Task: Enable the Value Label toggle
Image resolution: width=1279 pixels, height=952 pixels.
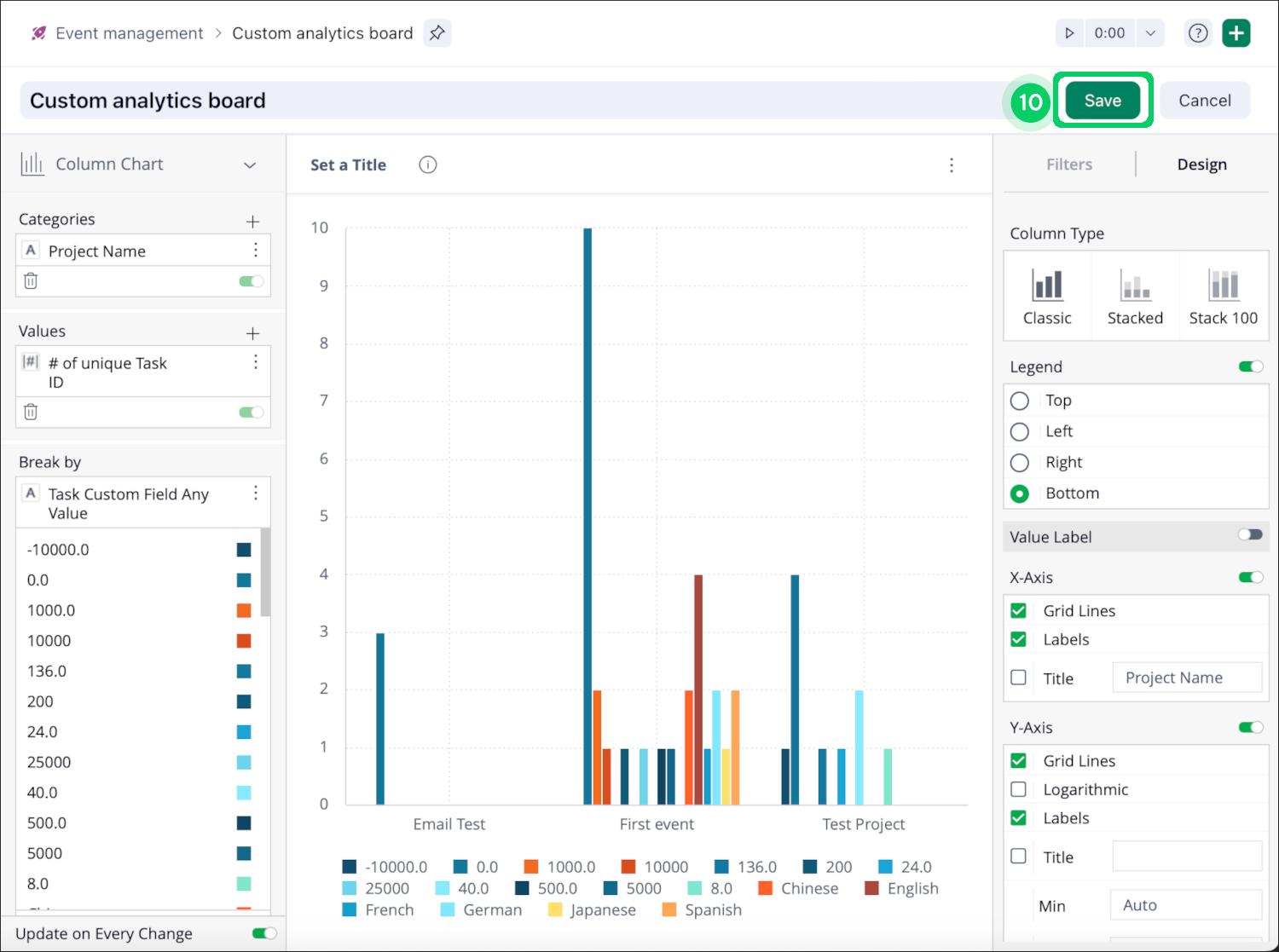Action: tap(1250, 535)
